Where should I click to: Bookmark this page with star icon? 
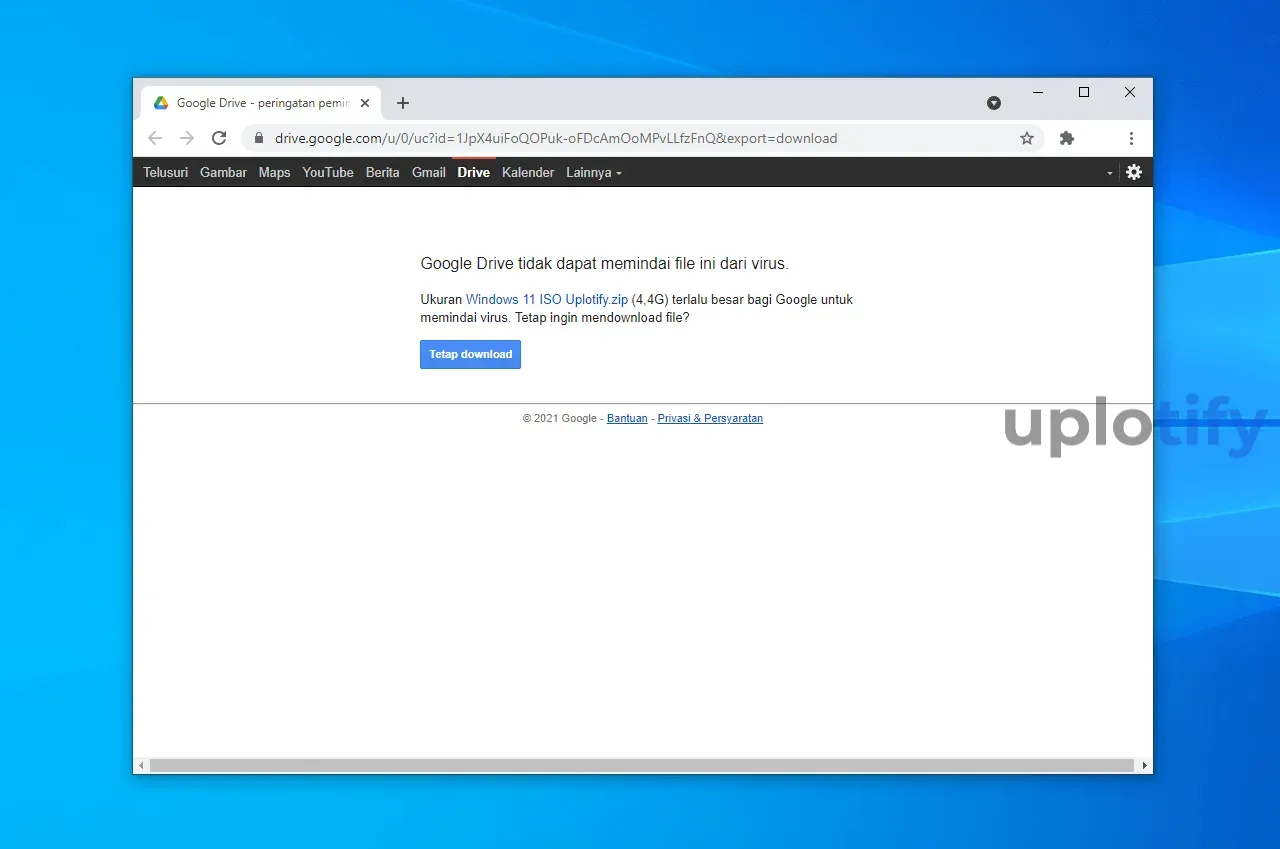pos(1027,138)
